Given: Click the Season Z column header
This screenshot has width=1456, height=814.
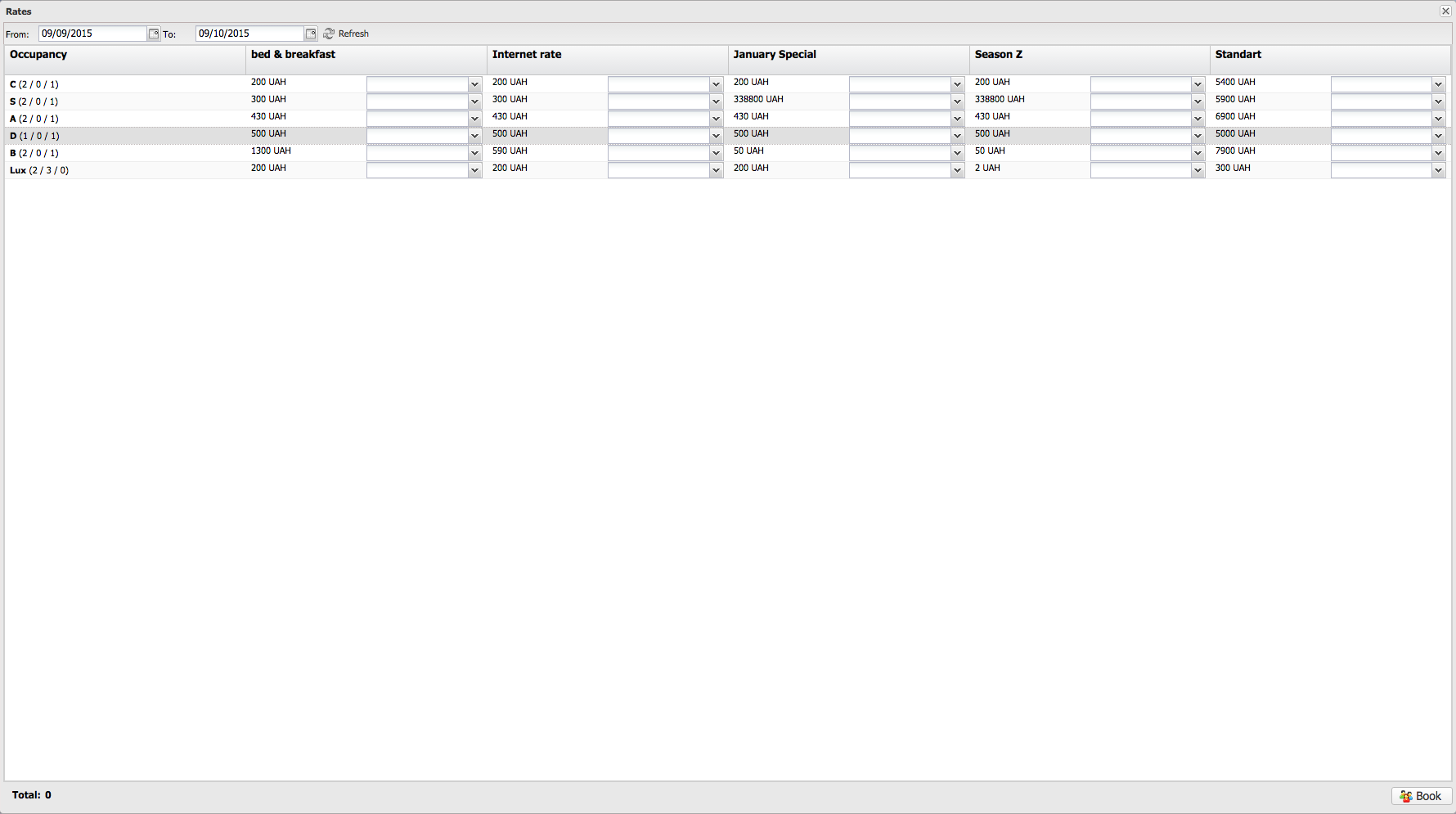Looking at the screenshot, I should click(x=998, y=55).
